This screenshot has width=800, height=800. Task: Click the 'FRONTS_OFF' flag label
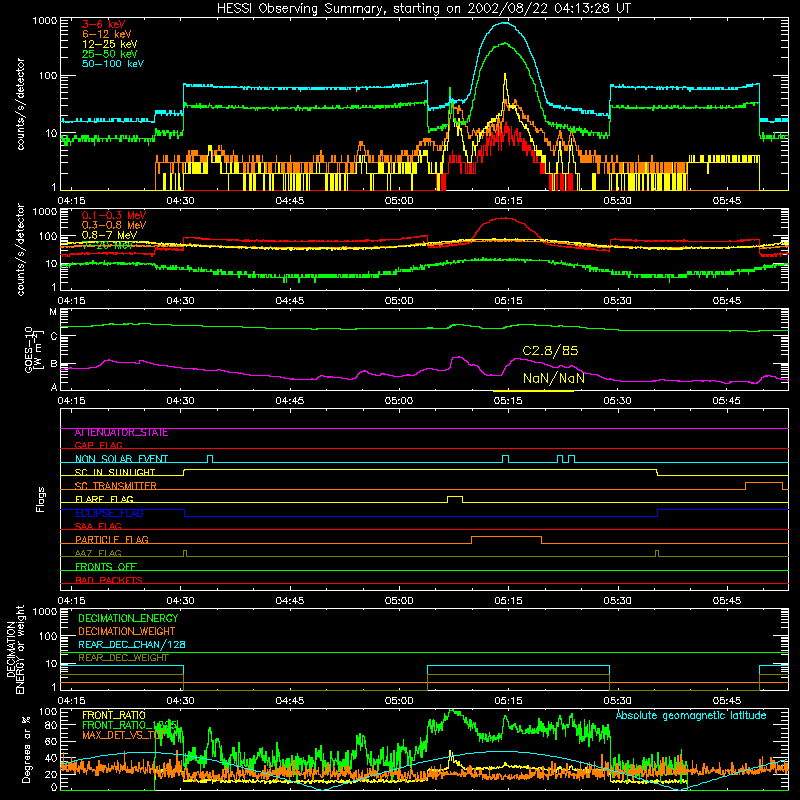point(106,567)
